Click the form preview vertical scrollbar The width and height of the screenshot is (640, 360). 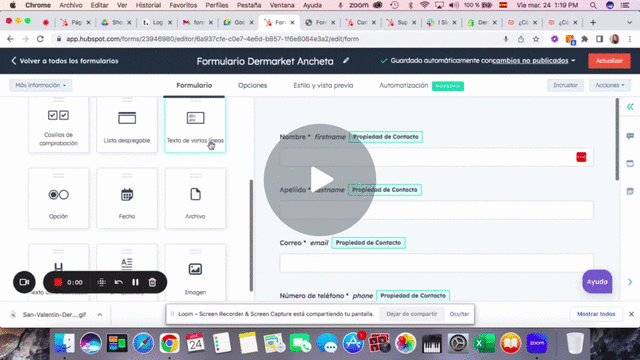coord(617,139)
